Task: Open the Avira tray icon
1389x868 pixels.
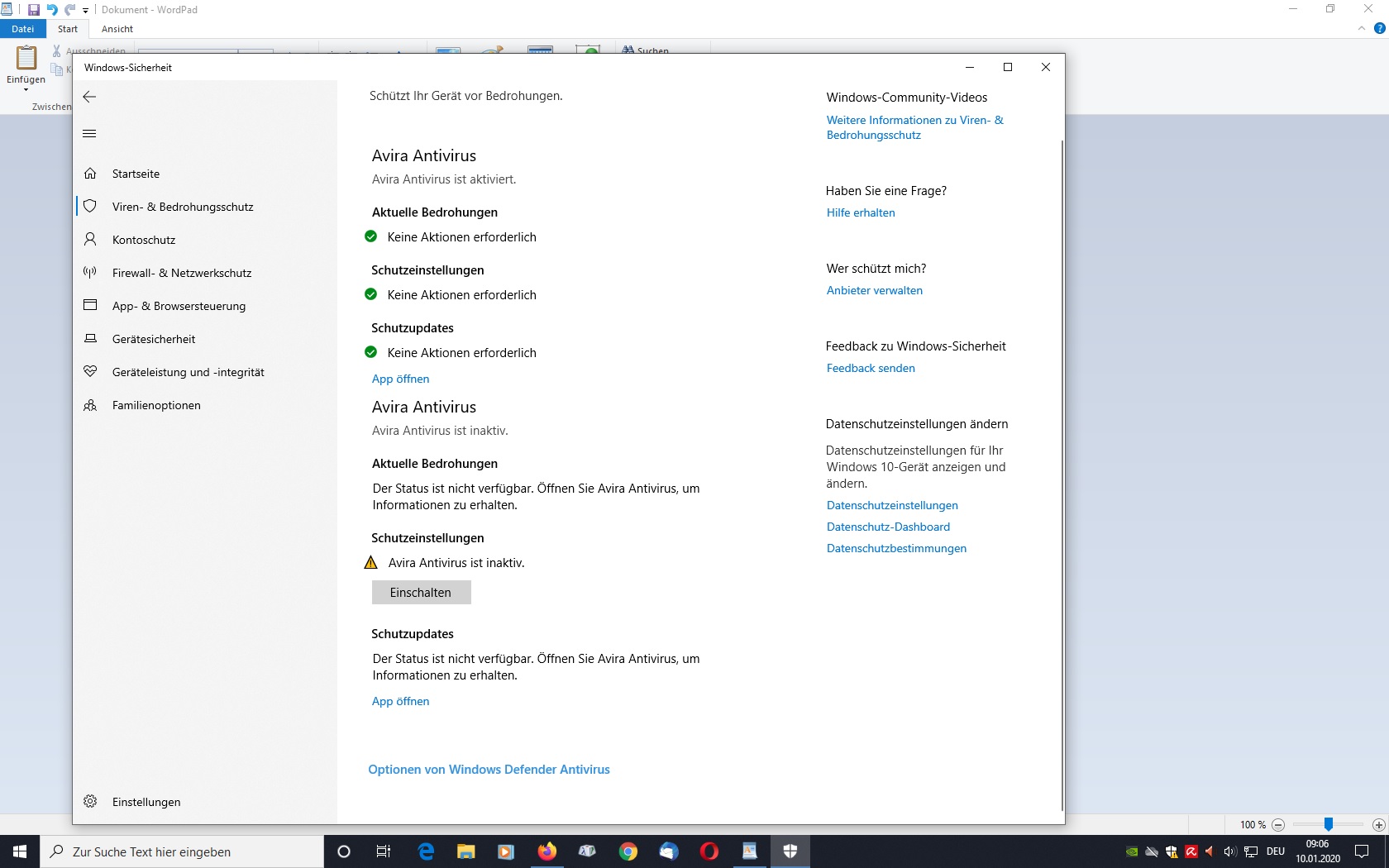Action: pos(1191,851)
